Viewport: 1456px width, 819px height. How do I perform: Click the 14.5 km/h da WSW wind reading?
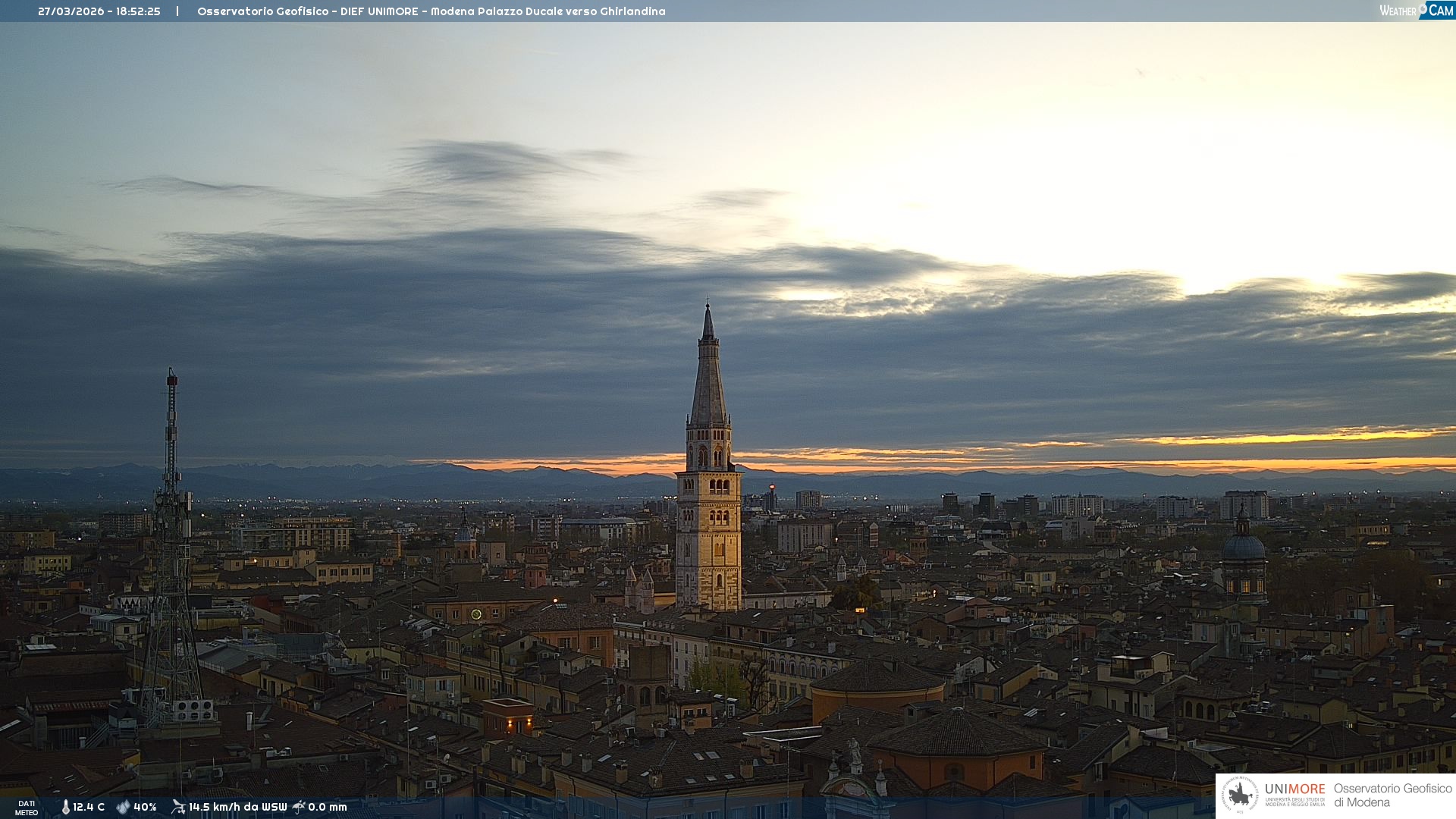point(237,807)
